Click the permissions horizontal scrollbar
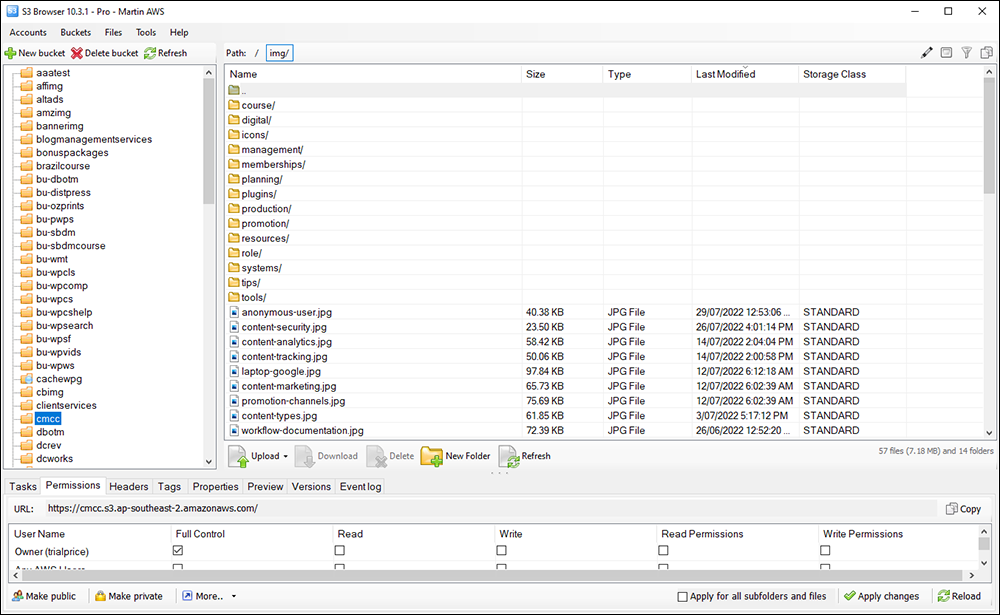 [x=492, y=575]
